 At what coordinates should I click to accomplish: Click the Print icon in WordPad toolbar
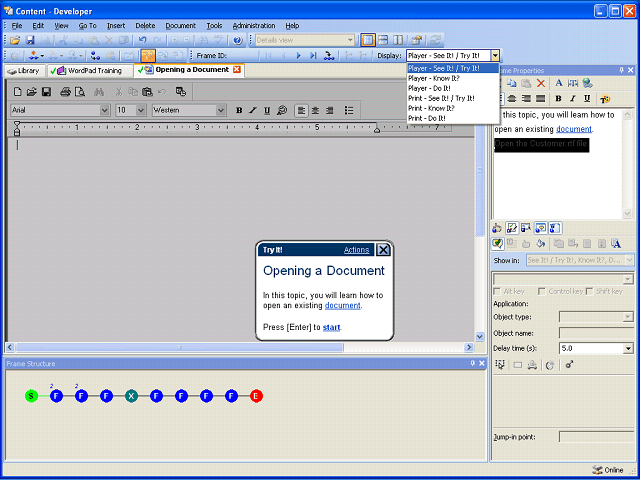click(65, 92)
